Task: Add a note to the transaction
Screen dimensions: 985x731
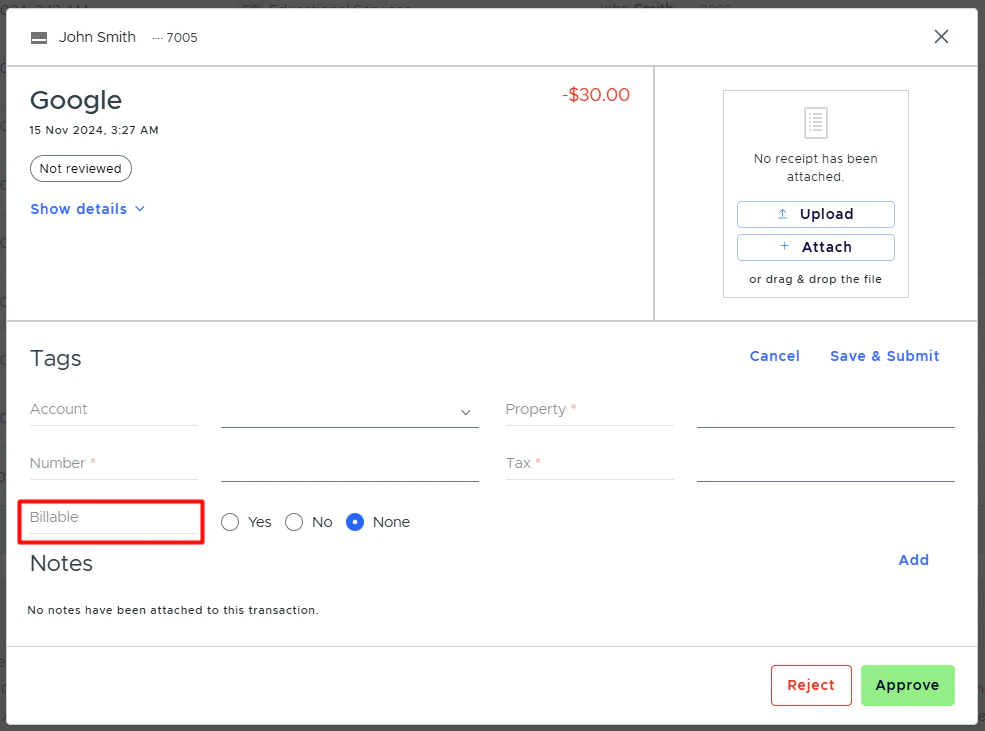Action: [x=913, y=560]
